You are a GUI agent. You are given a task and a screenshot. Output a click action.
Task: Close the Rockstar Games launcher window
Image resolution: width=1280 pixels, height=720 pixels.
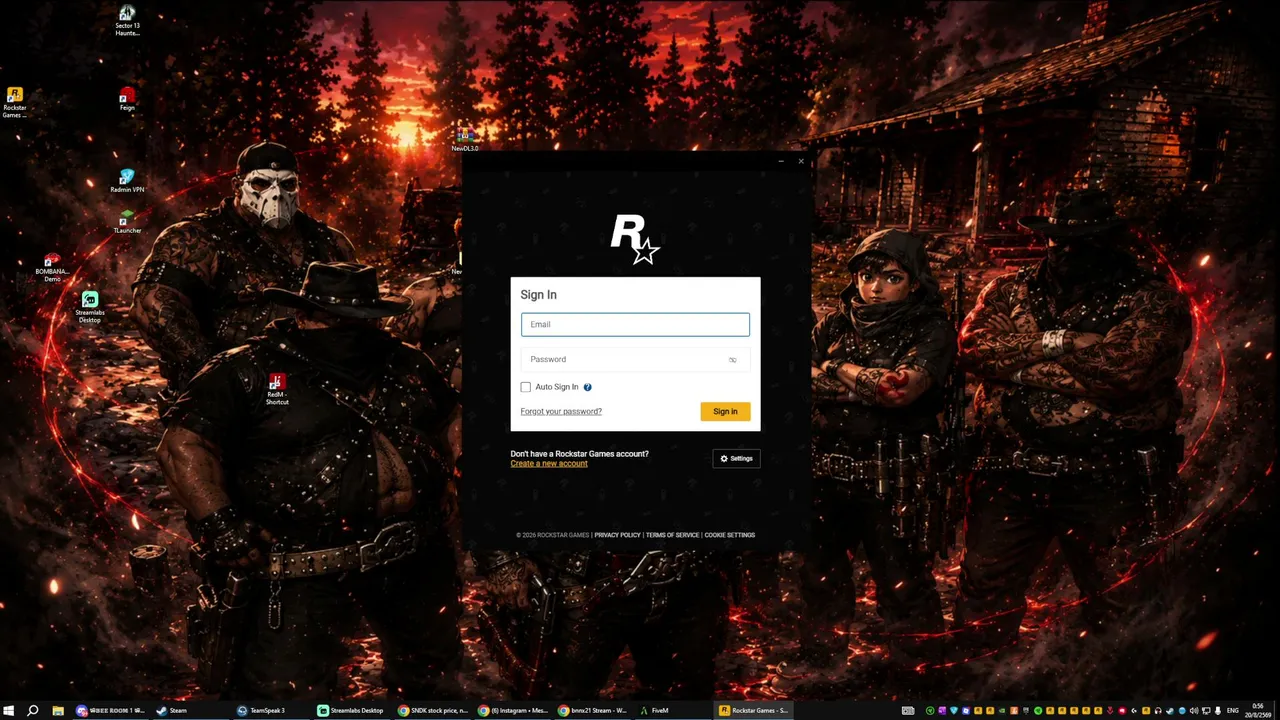tap(801, 161)
